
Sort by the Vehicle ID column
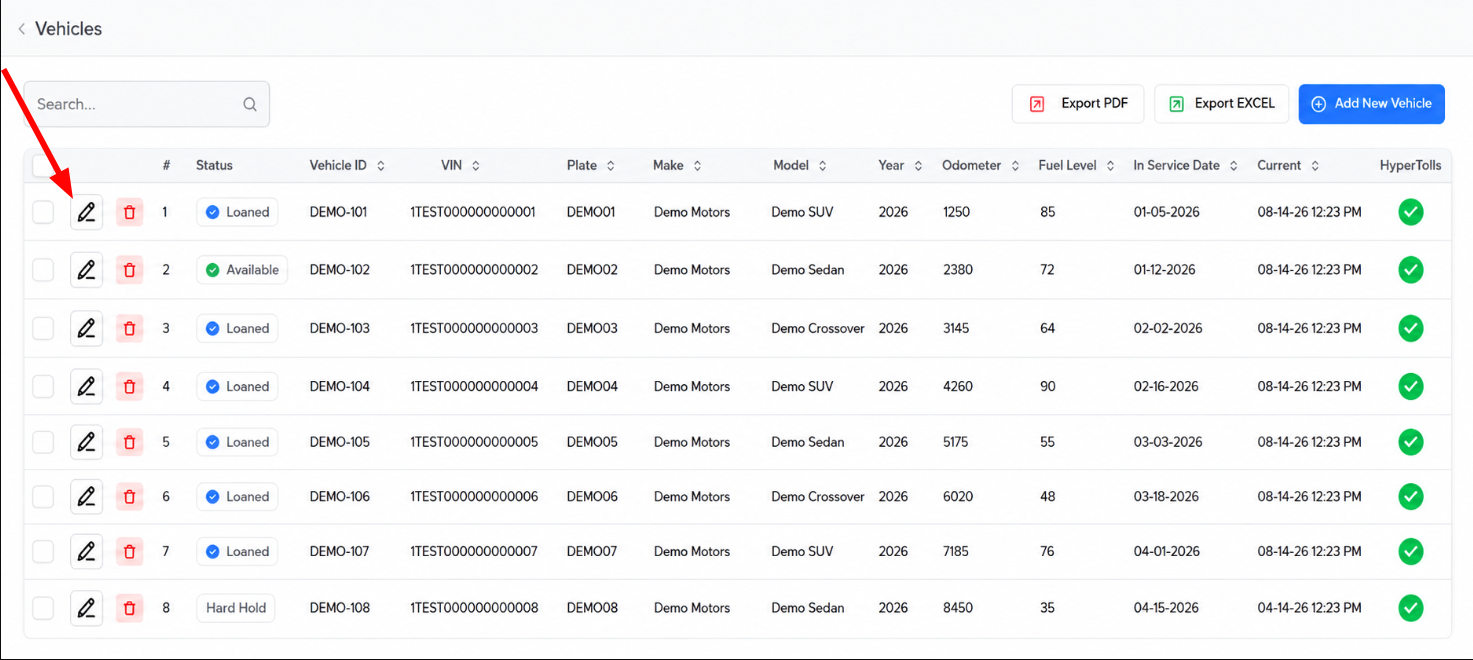[347, 165]
